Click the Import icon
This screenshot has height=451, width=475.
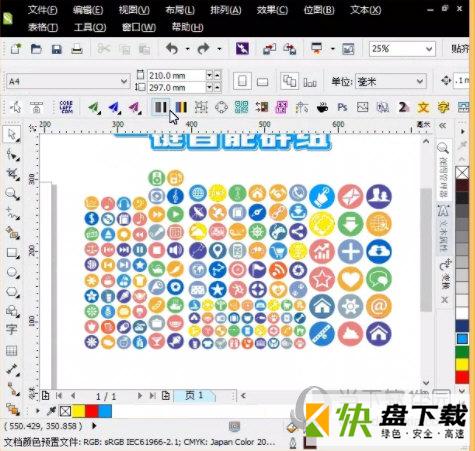(x=269, y=49)
